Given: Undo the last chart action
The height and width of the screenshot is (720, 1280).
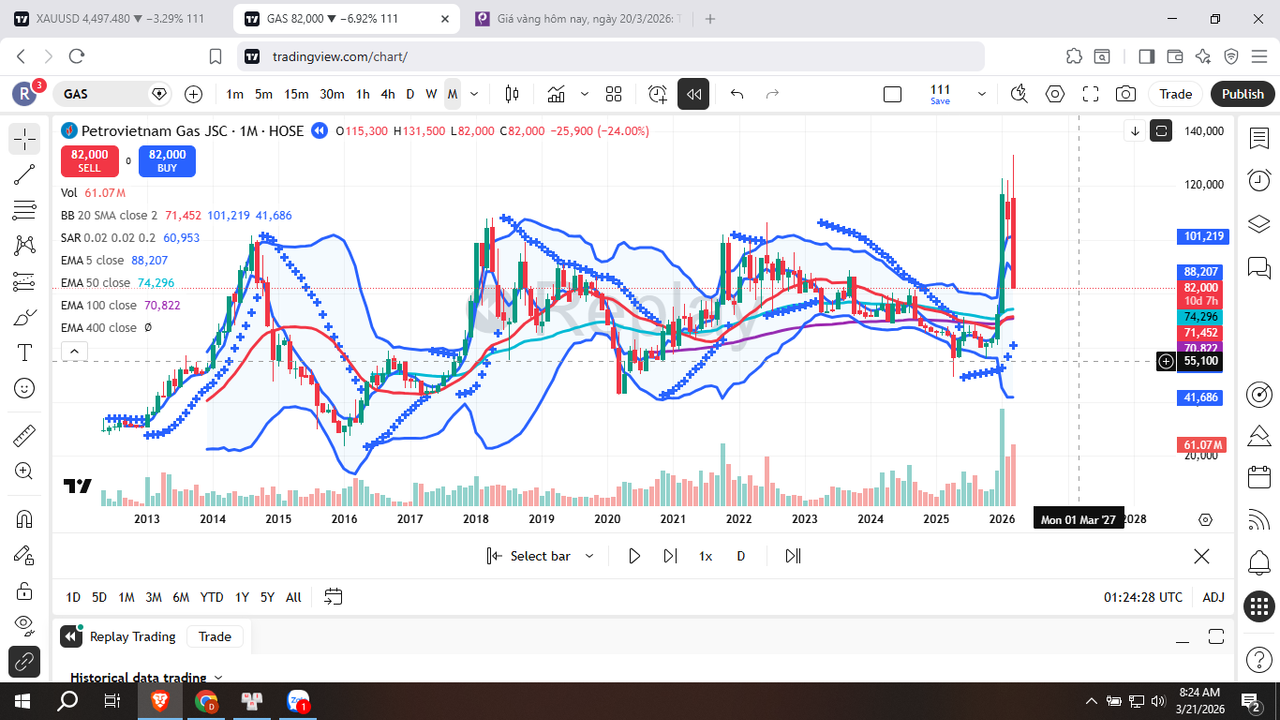Looking at the screenshot, I should pyautogui.click(x=737, y=94).
